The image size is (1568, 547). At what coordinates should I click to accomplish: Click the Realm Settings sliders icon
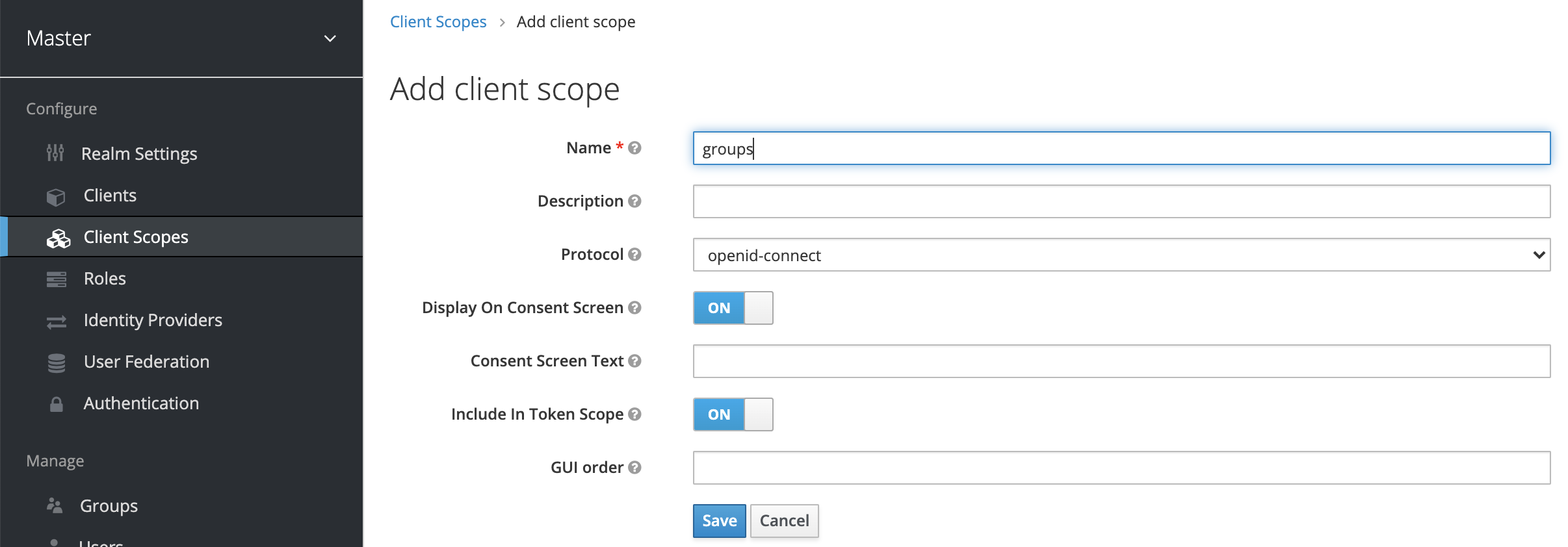(x=55, y=153)
